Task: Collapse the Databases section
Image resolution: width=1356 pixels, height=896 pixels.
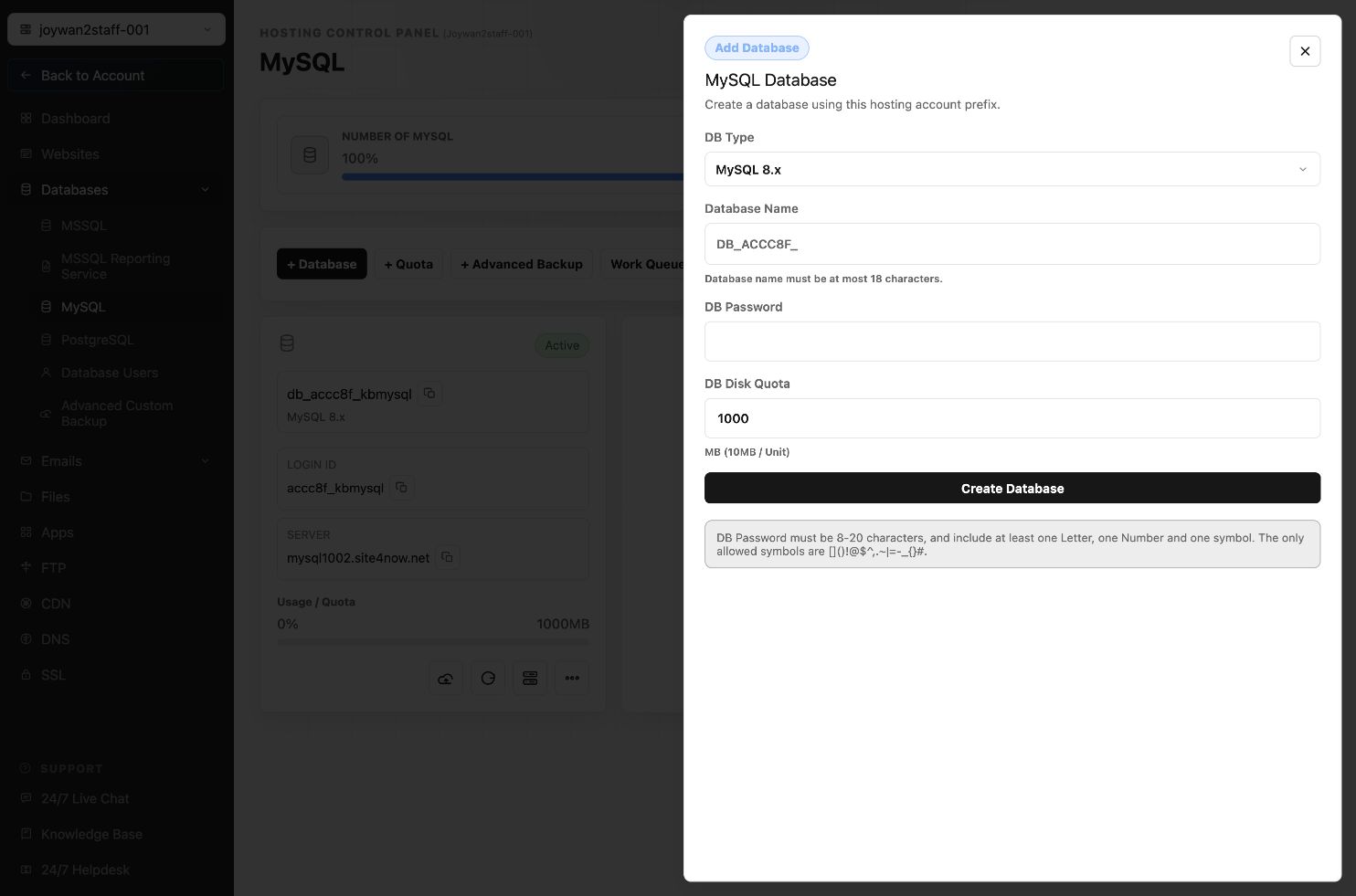Action: tap(116, 190)
